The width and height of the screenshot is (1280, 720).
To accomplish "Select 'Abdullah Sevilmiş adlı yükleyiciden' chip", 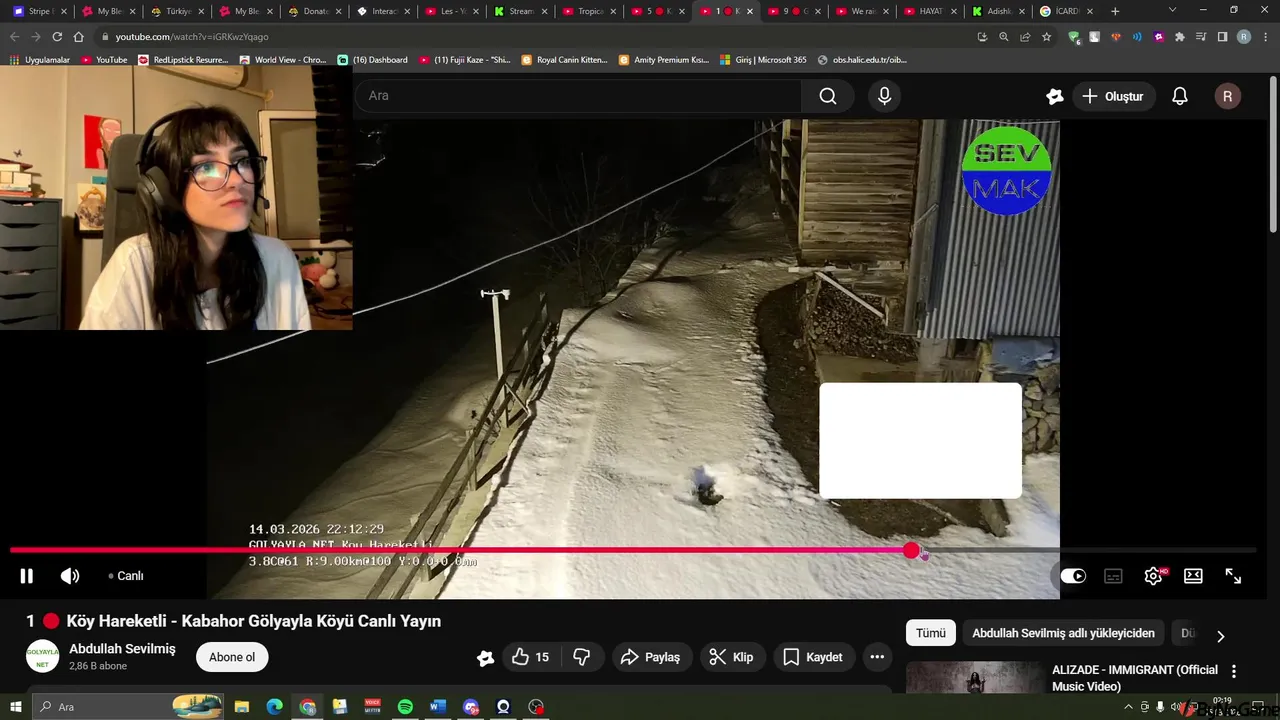I will pos(1063,633).
